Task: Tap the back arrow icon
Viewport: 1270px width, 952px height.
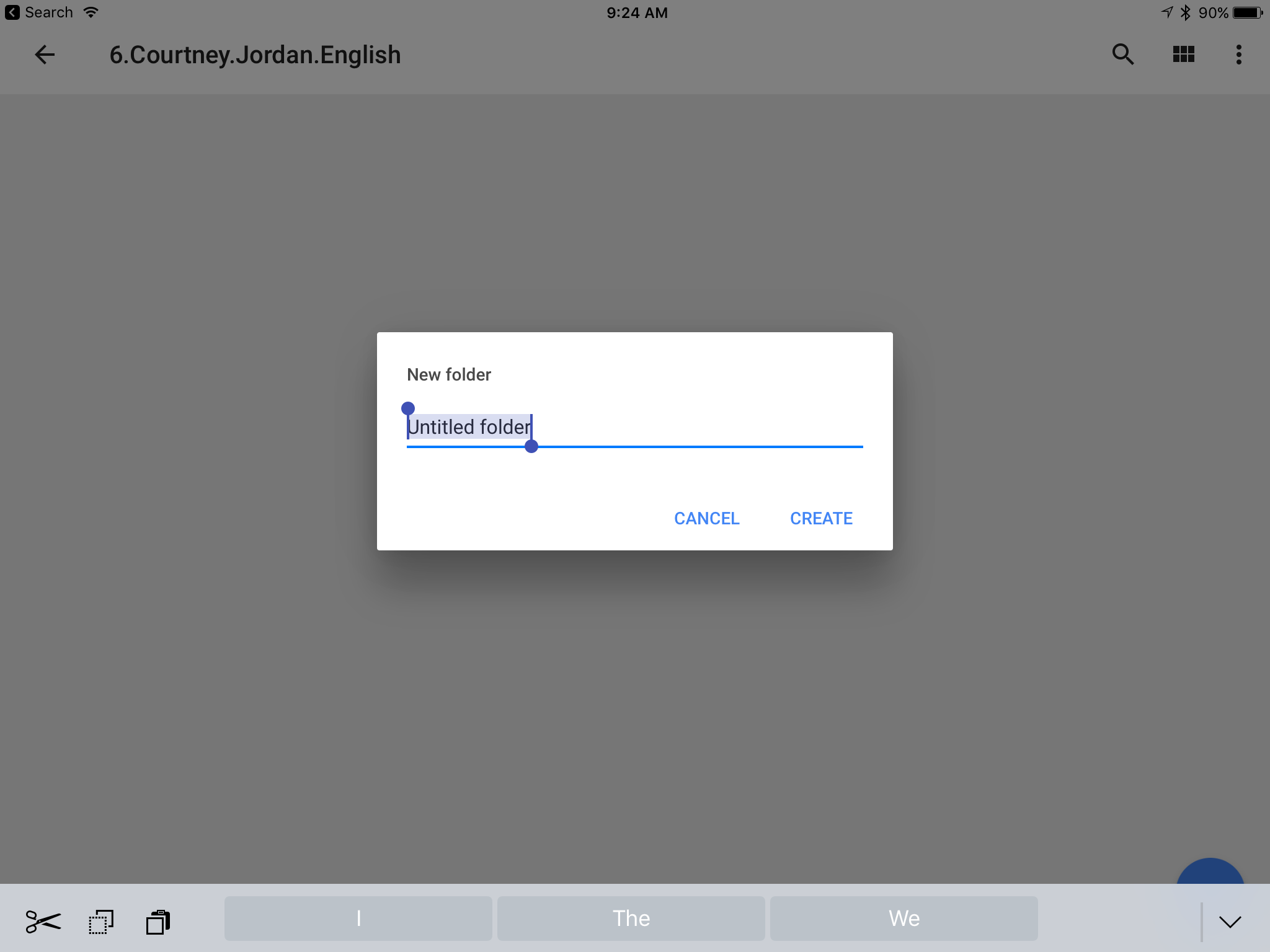Action: pos(45,55)
